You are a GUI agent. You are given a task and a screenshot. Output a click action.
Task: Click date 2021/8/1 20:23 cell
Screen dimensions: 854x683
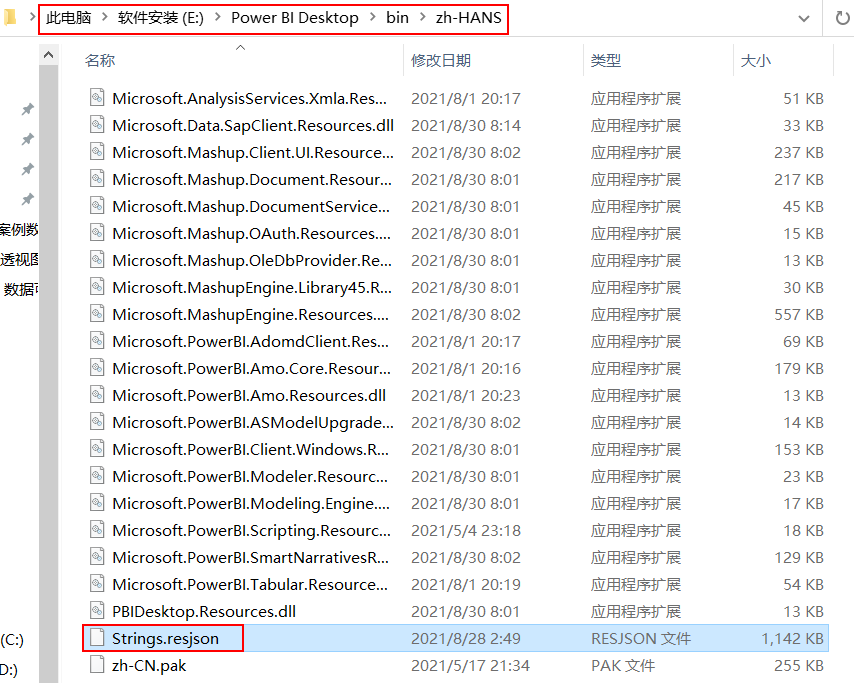point(466,395)
